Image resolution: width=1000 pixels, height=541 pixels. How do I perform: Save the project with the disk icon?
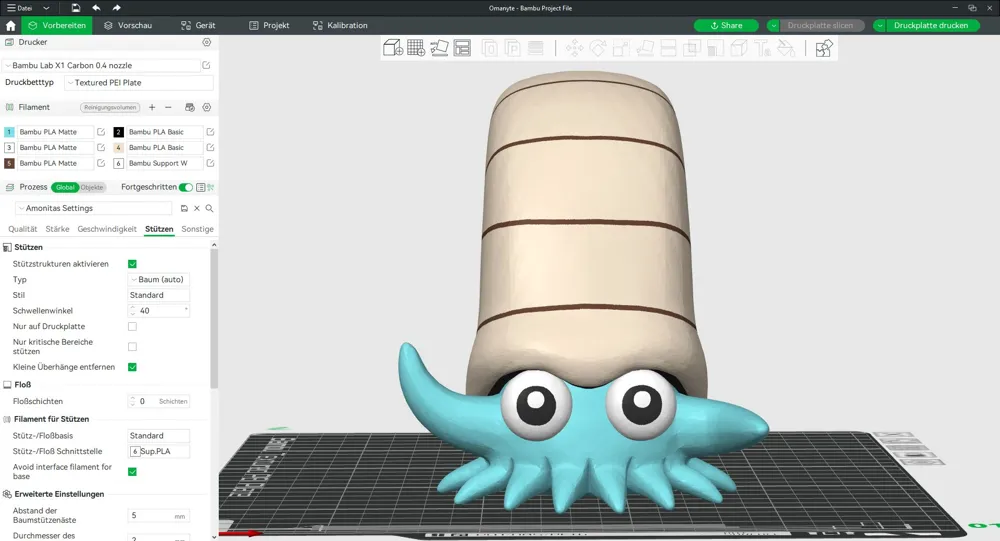[75, 8]
